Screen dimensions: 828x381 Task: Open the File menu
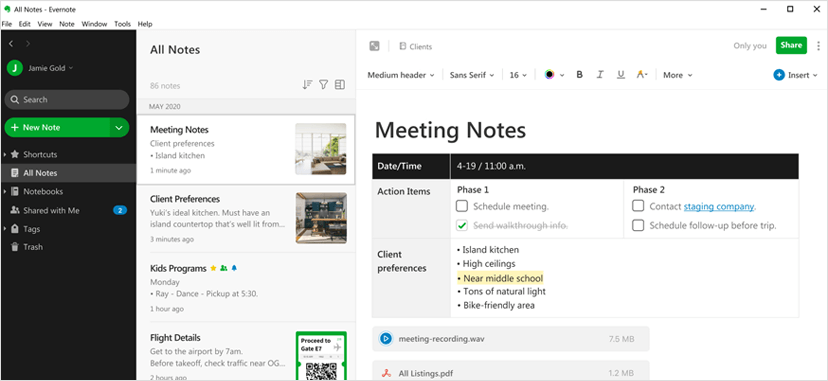(x=6, y=24)
